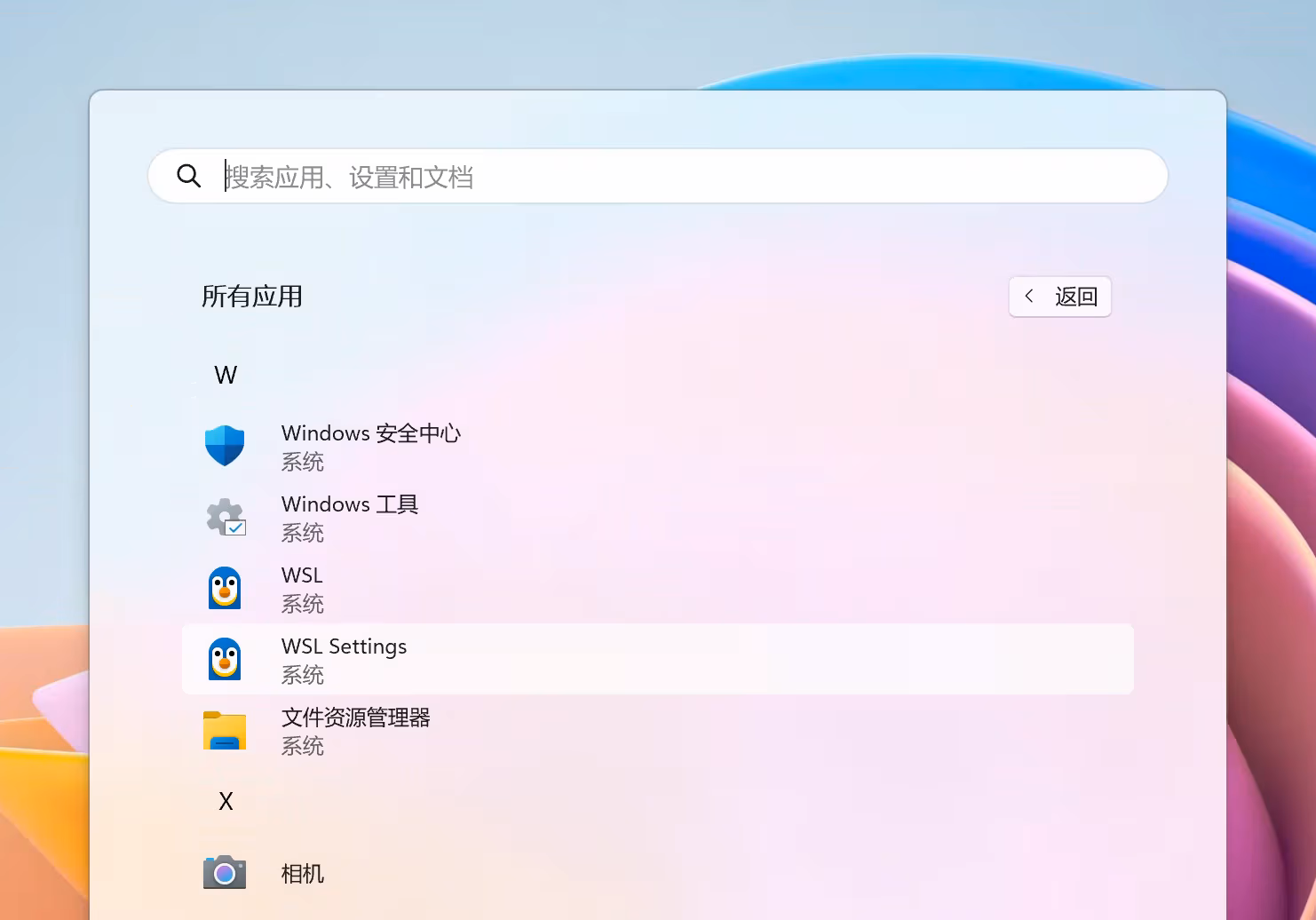
Task: Select the Windows 安全中心 label
Action: point(371,433)
